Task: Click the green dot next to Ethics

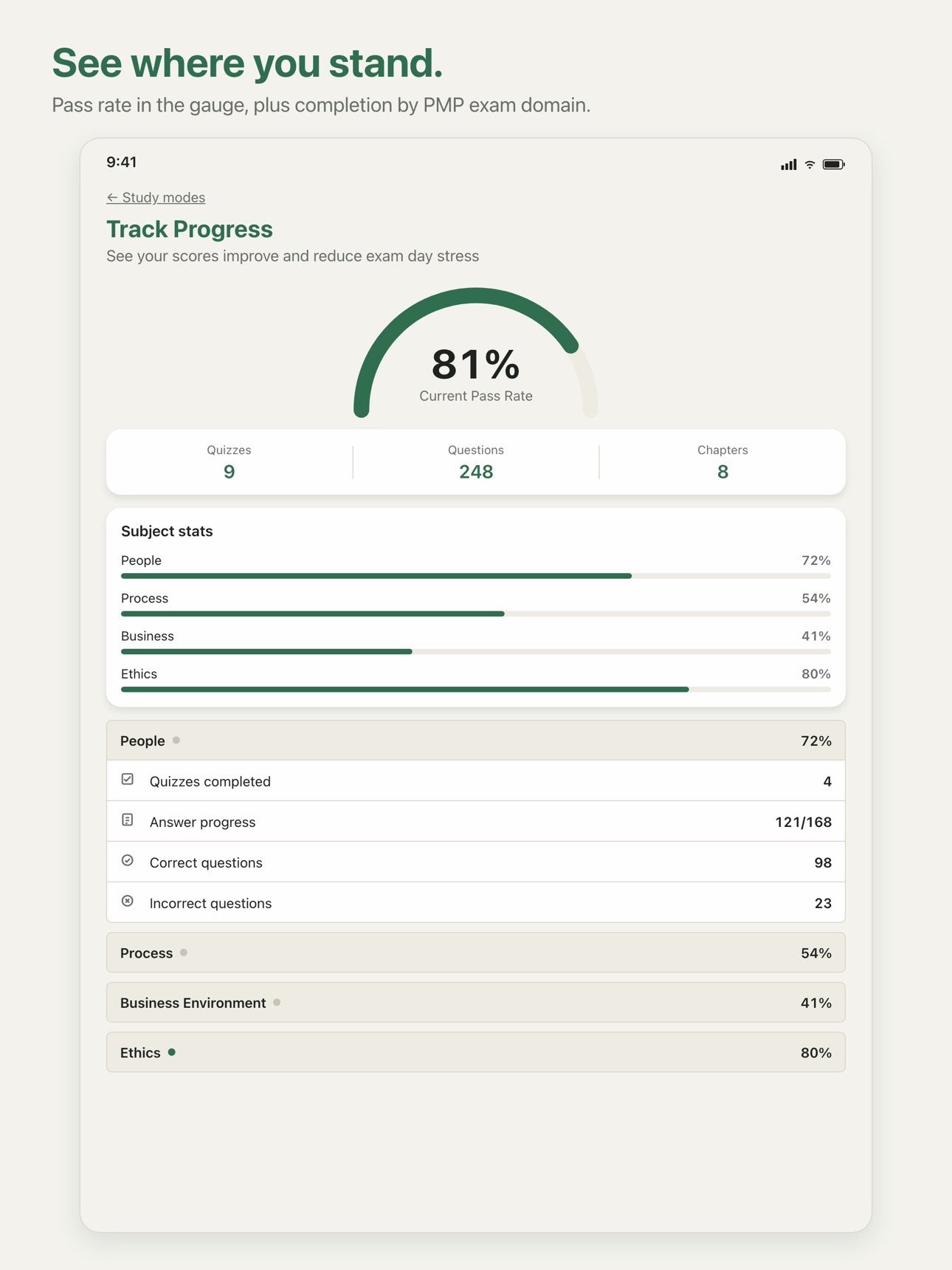Action: pyautogui.click(x=172, y=1052)
